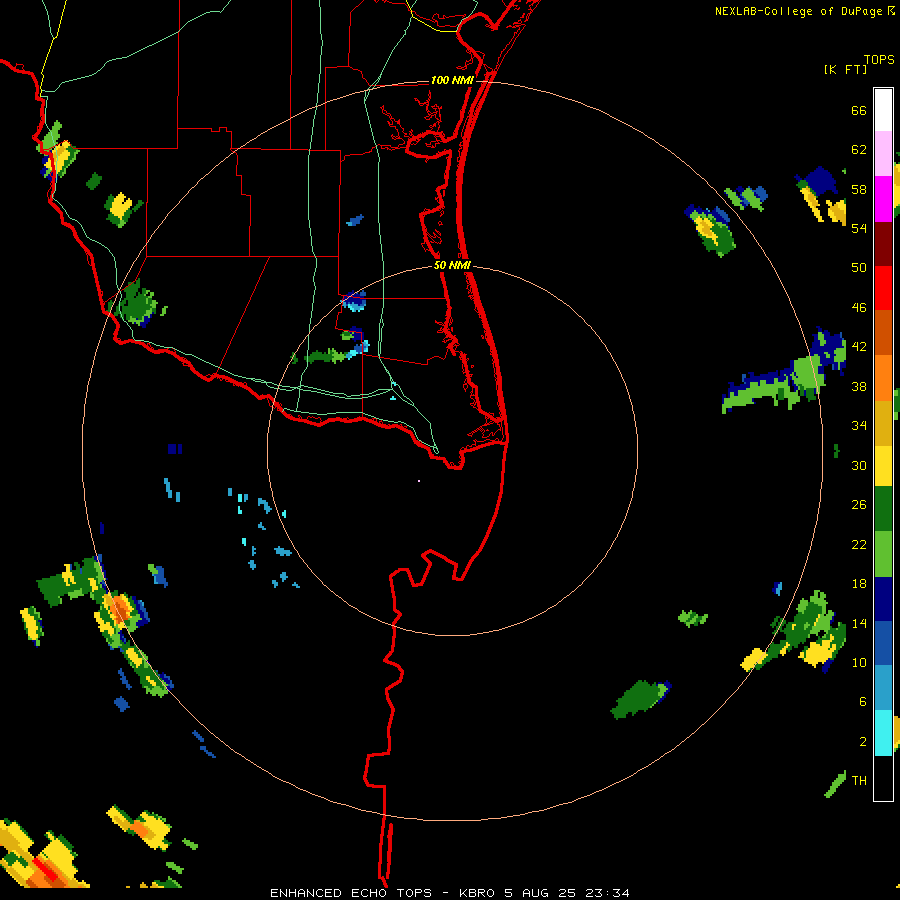Click the "30" legend value
The width and height of the screenshot is (900, 900).
click(859, 465)
